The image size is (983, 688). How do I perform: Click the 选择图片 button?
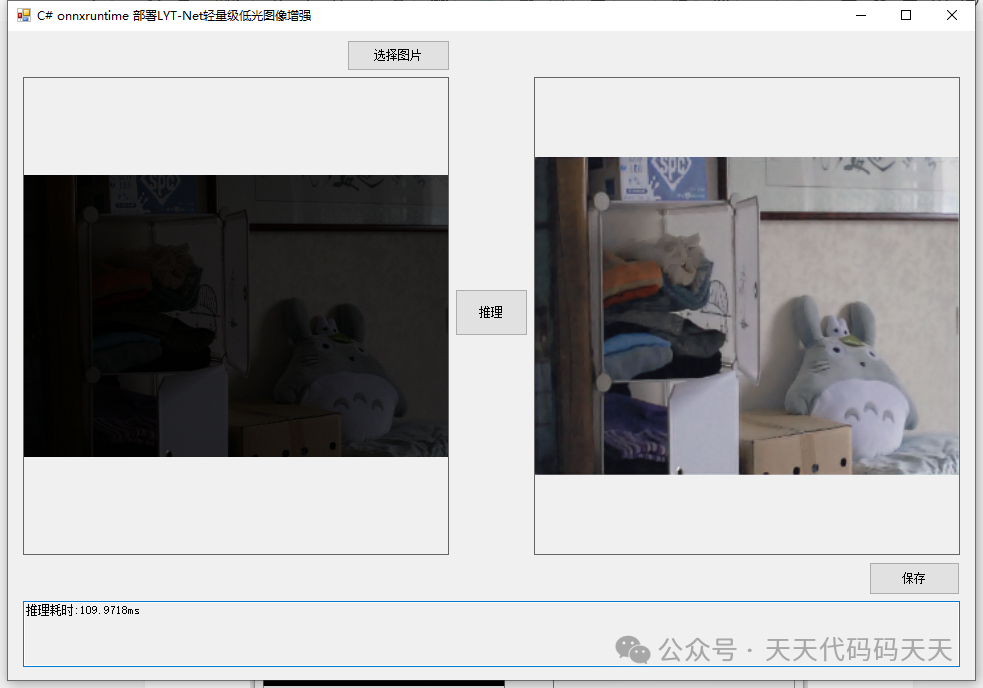(x=398, y=55)
